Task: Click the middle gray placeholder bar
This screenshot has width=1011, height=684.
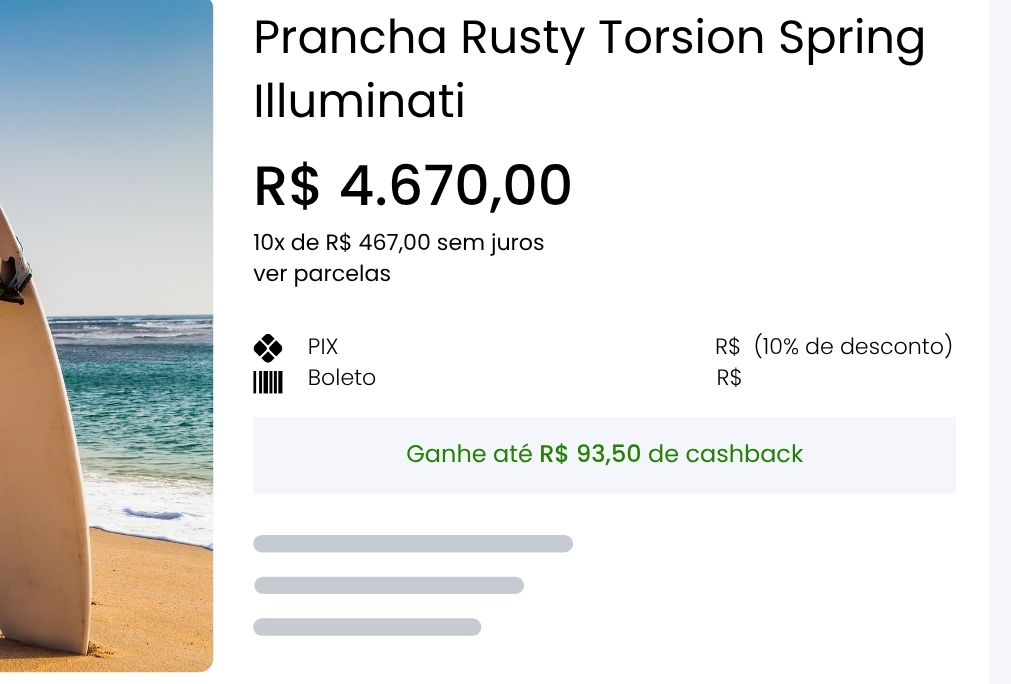Action: pos(389,586)
